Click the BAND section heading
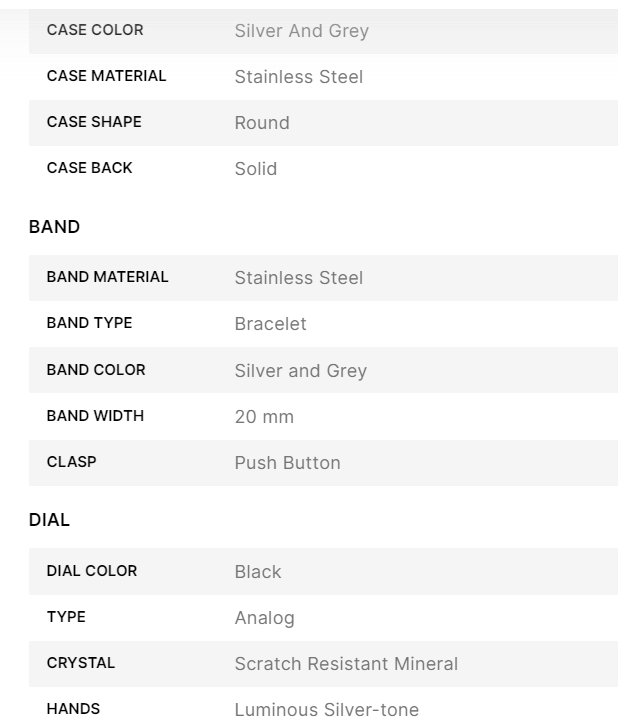The image size is (618, 728). (54, 227)
